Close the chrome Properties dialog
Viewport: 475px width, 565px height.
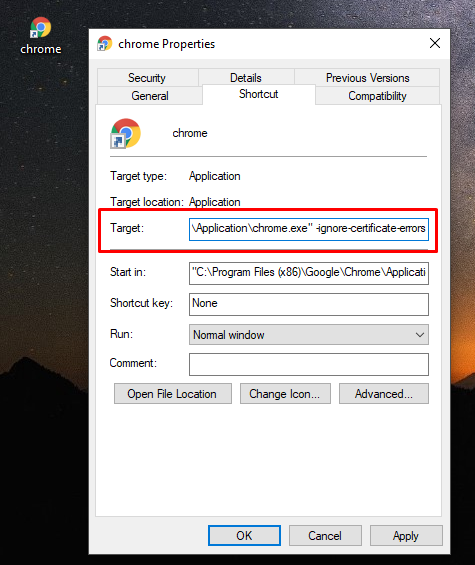click(x=435, y=43)
